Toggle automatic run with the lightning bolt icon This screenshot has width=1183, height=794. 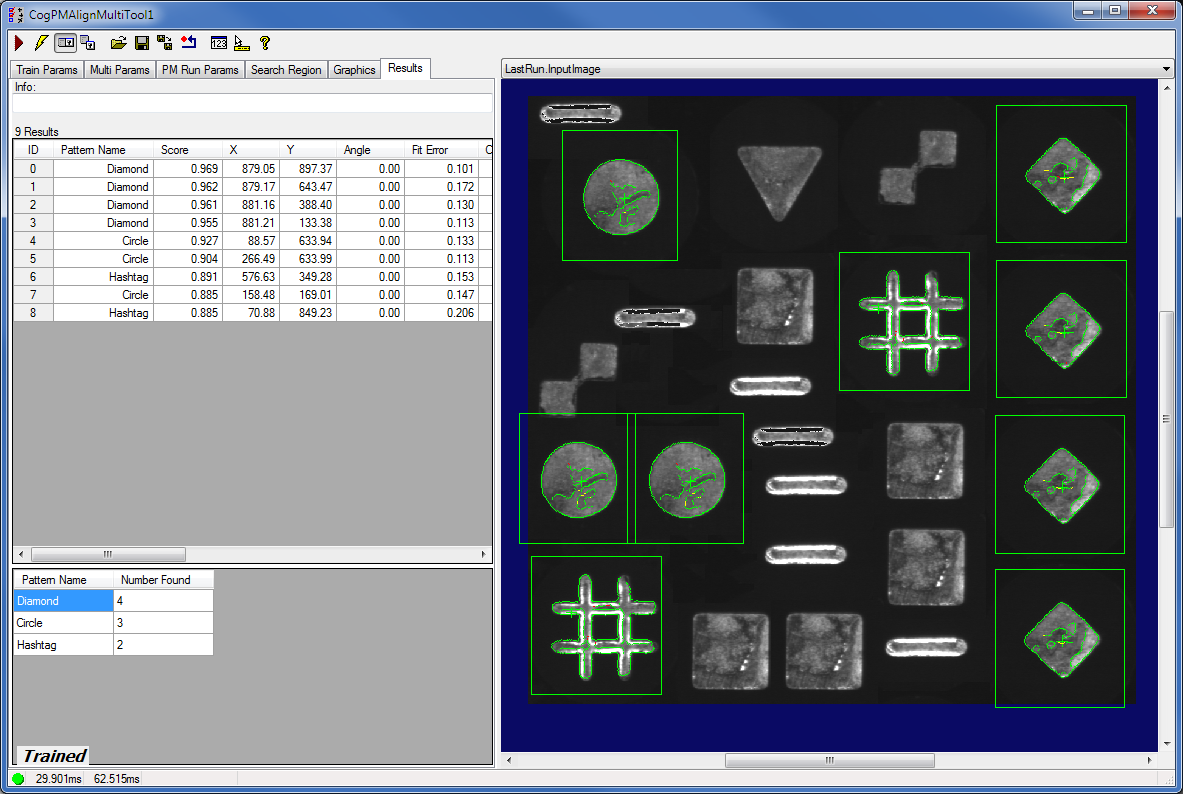coord(41,43)
